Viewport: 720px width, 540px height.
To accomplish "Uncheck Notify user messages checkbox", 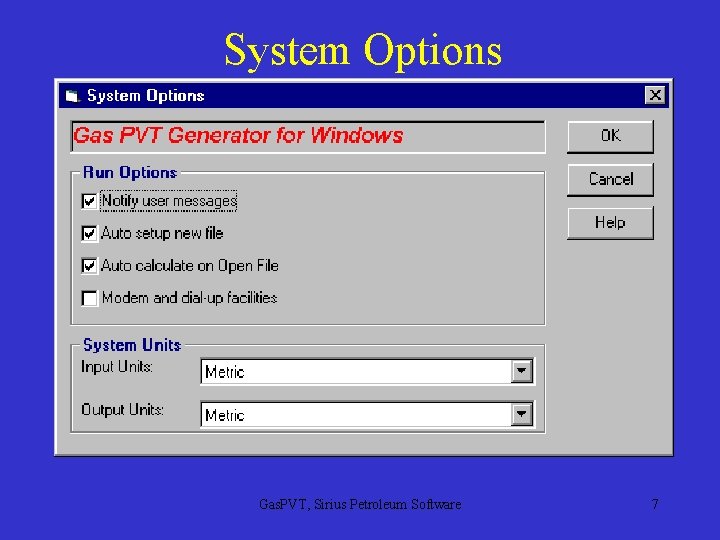I will click(89, 201).
